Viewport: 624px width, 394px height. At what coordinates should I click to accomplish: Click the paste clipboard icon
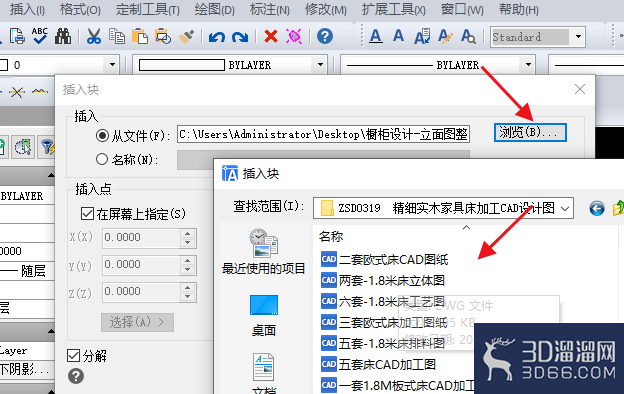tap(140, 36)
